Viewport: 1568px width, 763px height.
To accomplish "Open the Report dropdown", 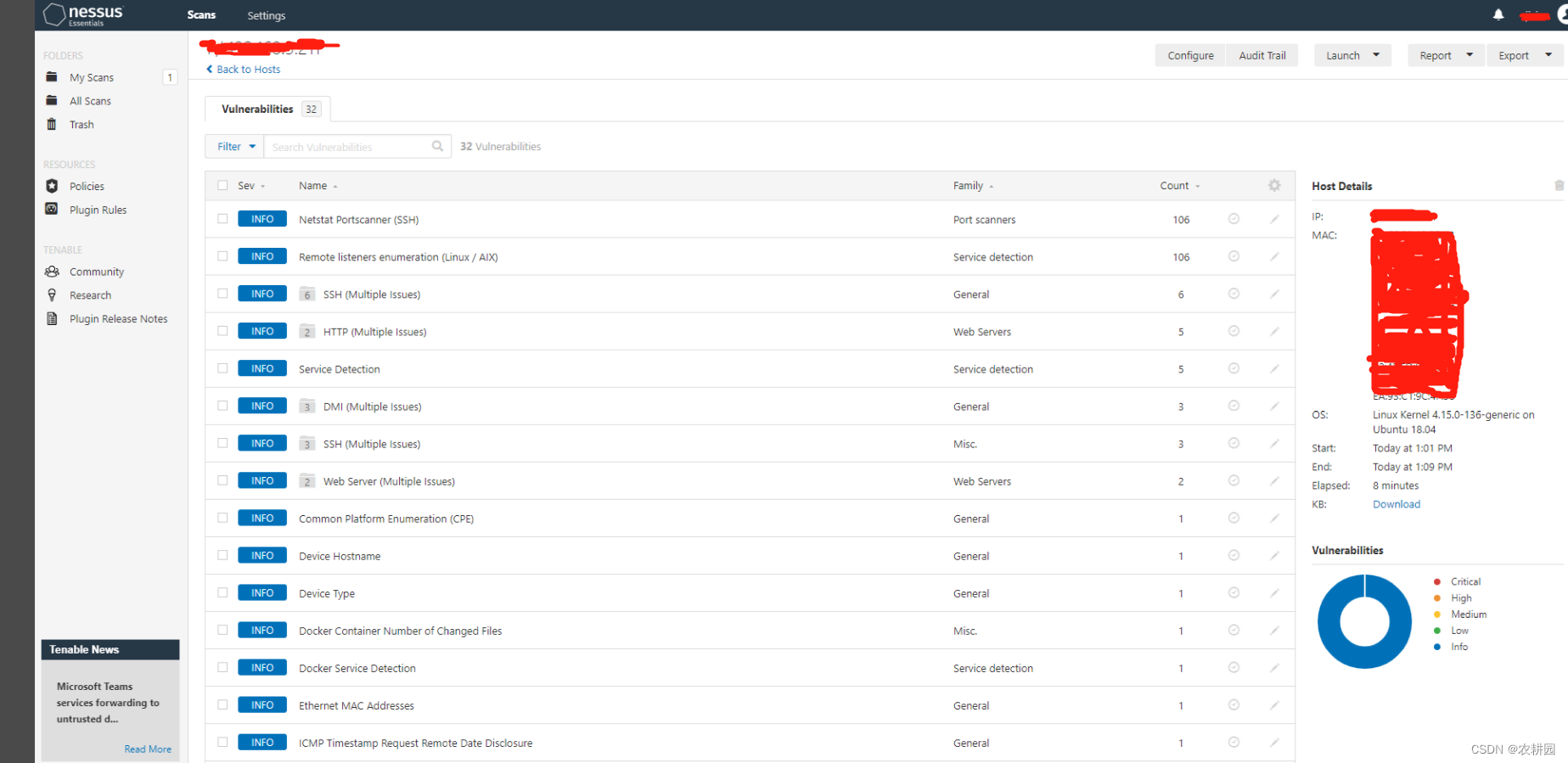I will tap(1446, 55).
